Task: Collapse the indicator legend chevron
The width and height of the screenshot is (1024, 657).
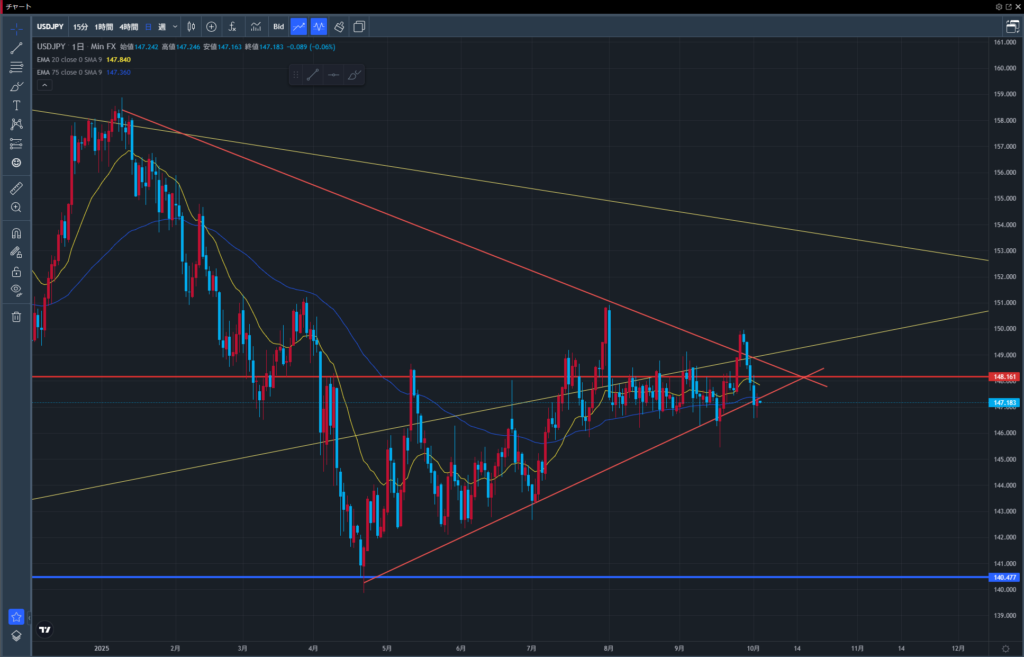Action: [x=44, y=86]
